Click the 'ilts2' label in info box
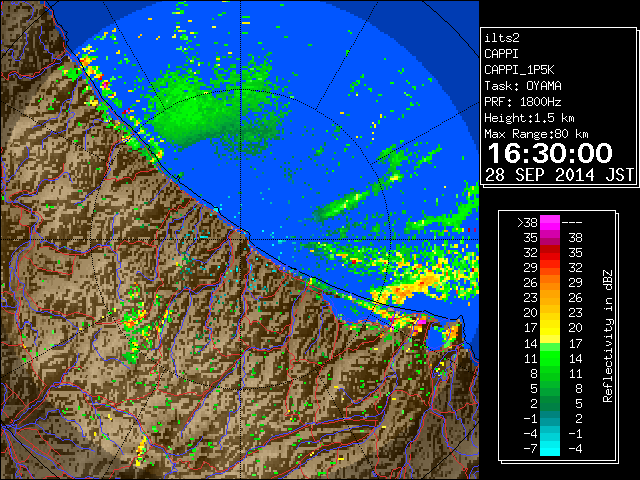The height and width of the screenshot is (480, 640). (x=502, y=38)
